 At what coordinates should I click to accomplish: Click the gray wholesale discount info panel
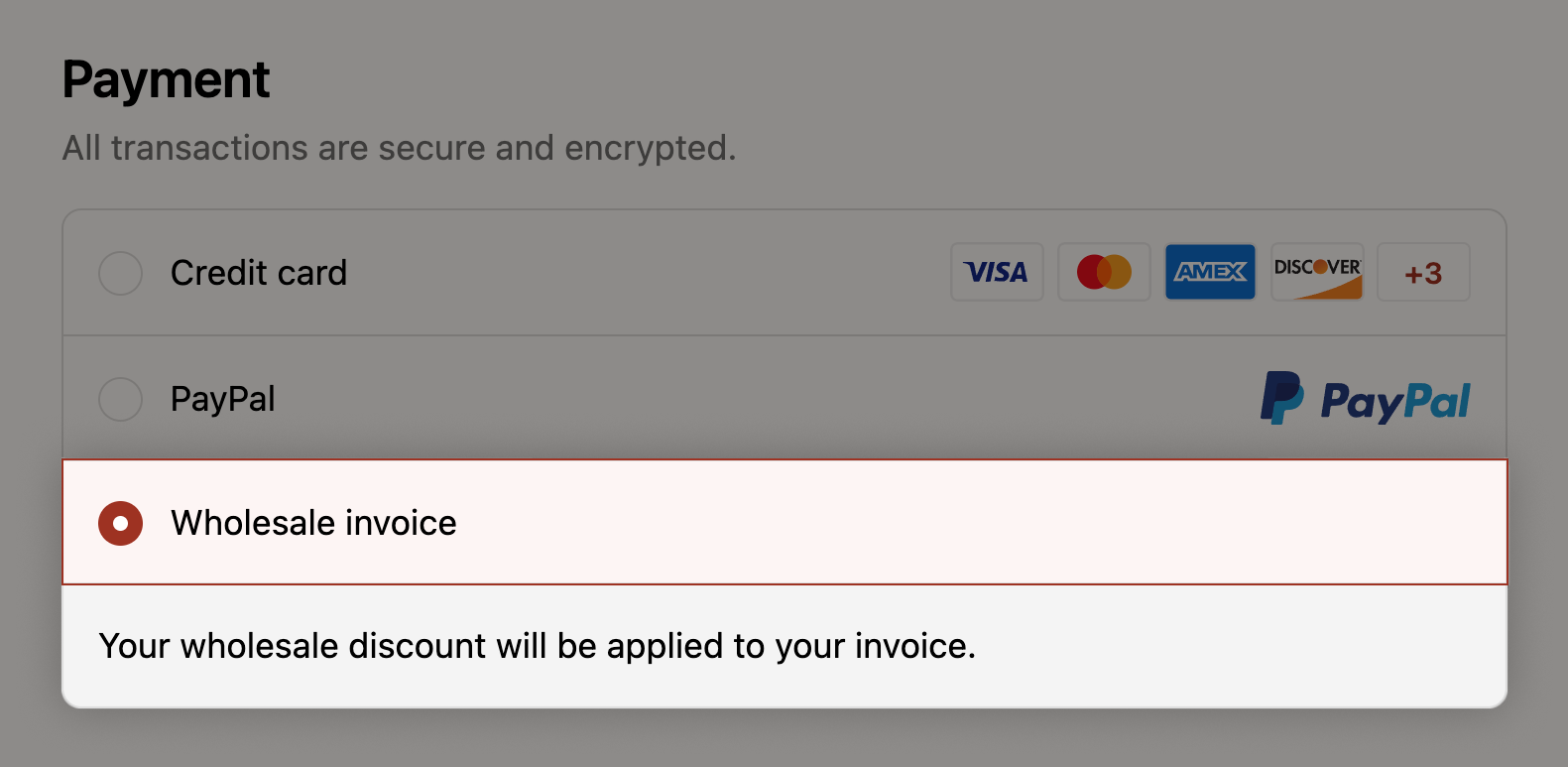click(1240, 646)
